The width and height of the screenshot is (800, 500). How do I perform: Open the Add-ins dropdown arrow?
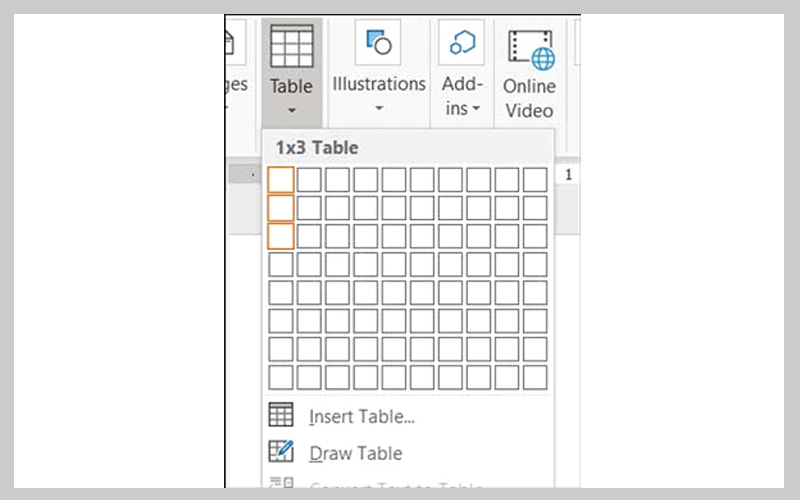(x=477, y=108)
